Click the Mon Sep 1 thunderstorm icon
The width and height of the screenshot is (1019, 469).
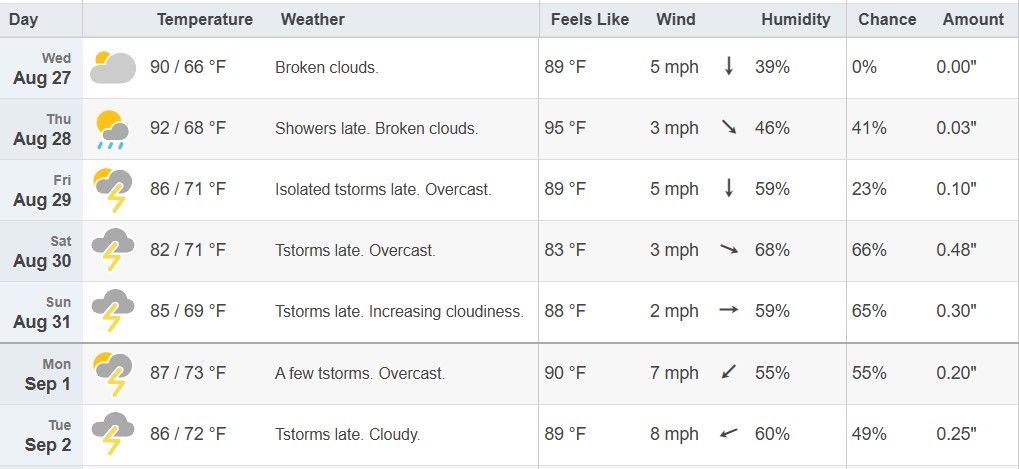coord(113,374)
